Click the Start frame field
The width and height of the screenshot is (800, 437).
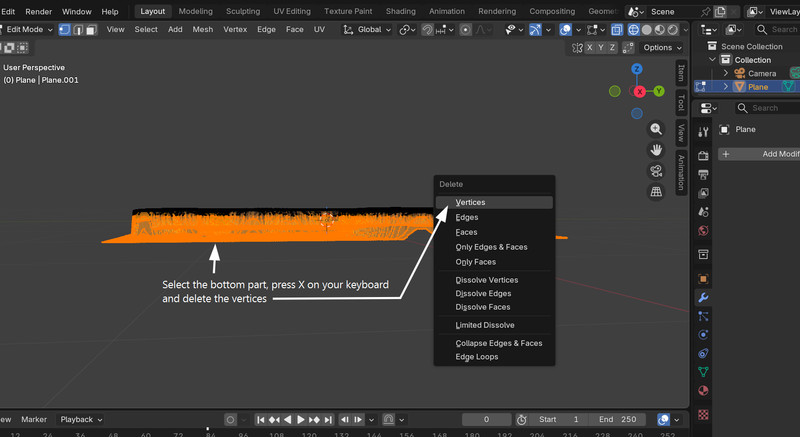(558, 419)
